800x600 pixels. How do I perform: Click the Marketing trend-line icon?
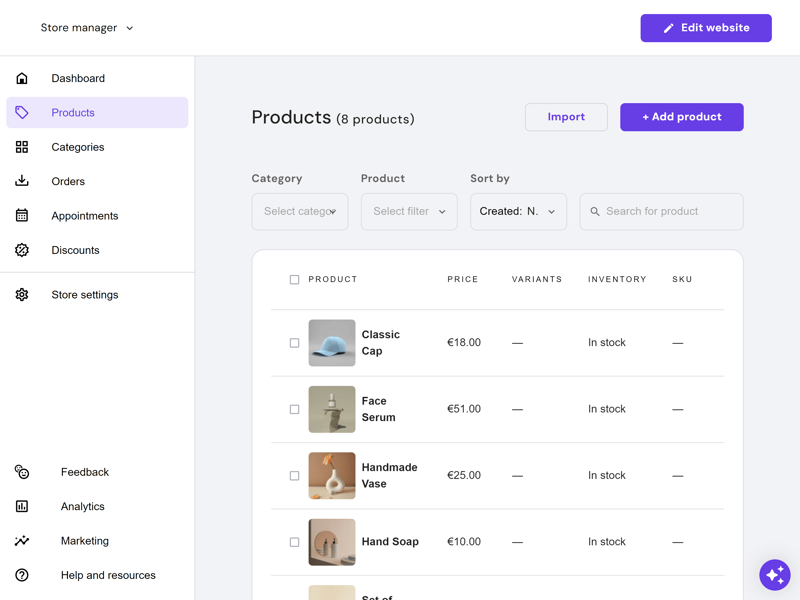[21, 540]
